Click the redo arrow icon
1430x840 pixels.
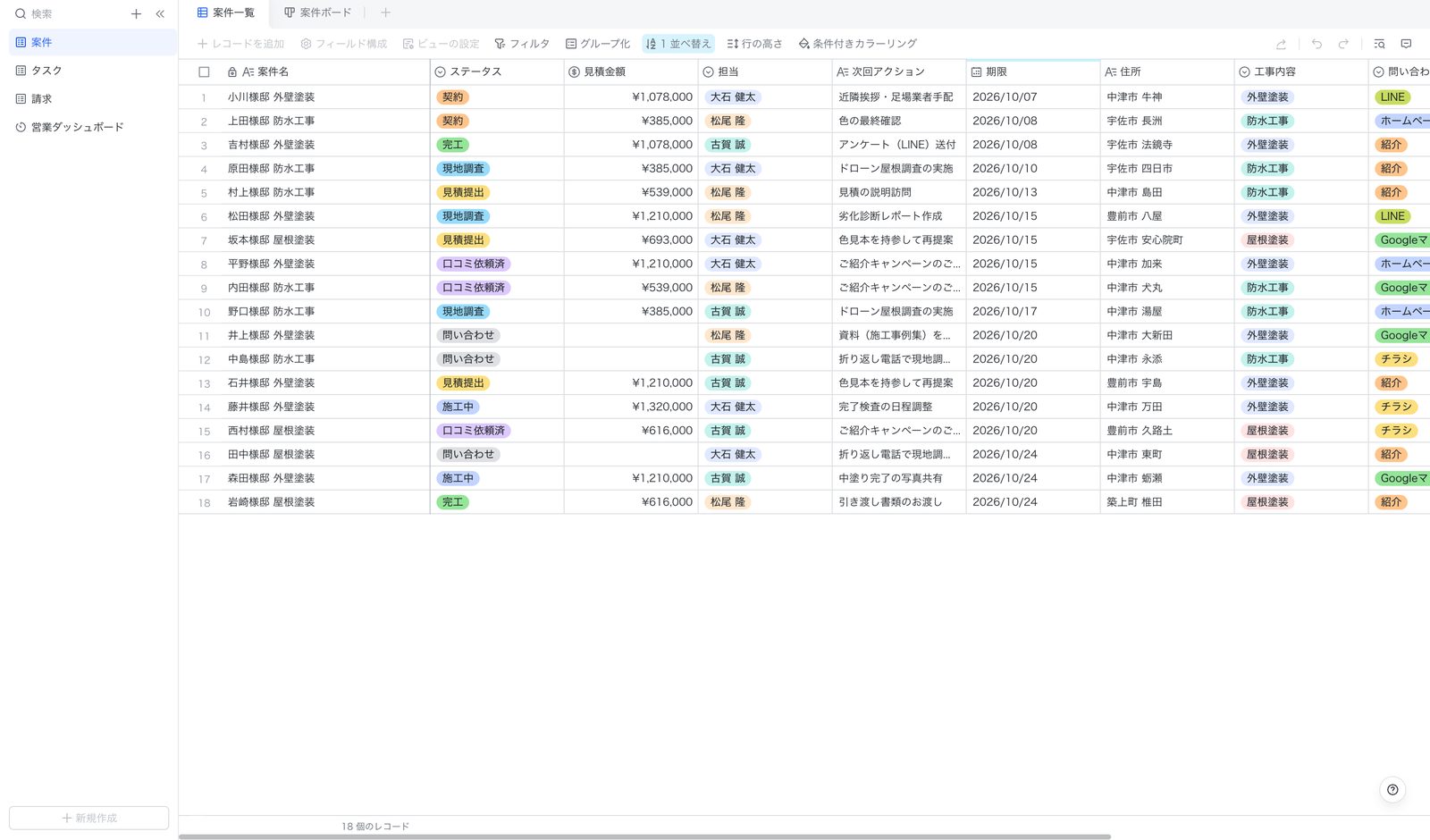point(1343,44)
